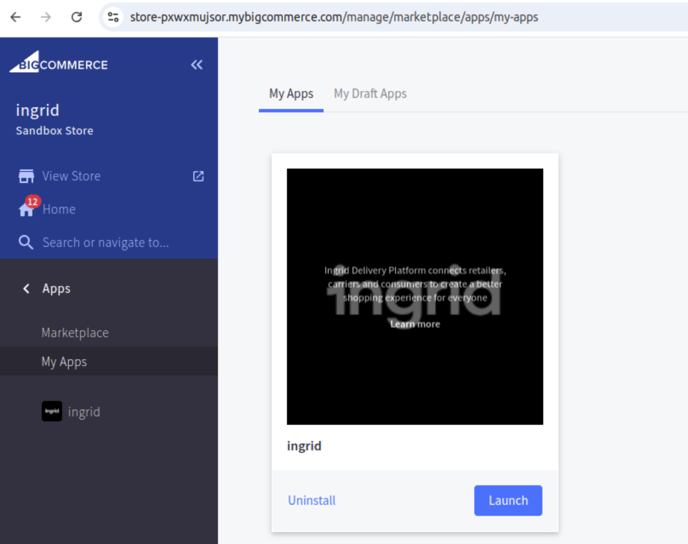Click the browser forward arrow
The width and height of the screenshot is (688, 544).
tap(46, 17)
